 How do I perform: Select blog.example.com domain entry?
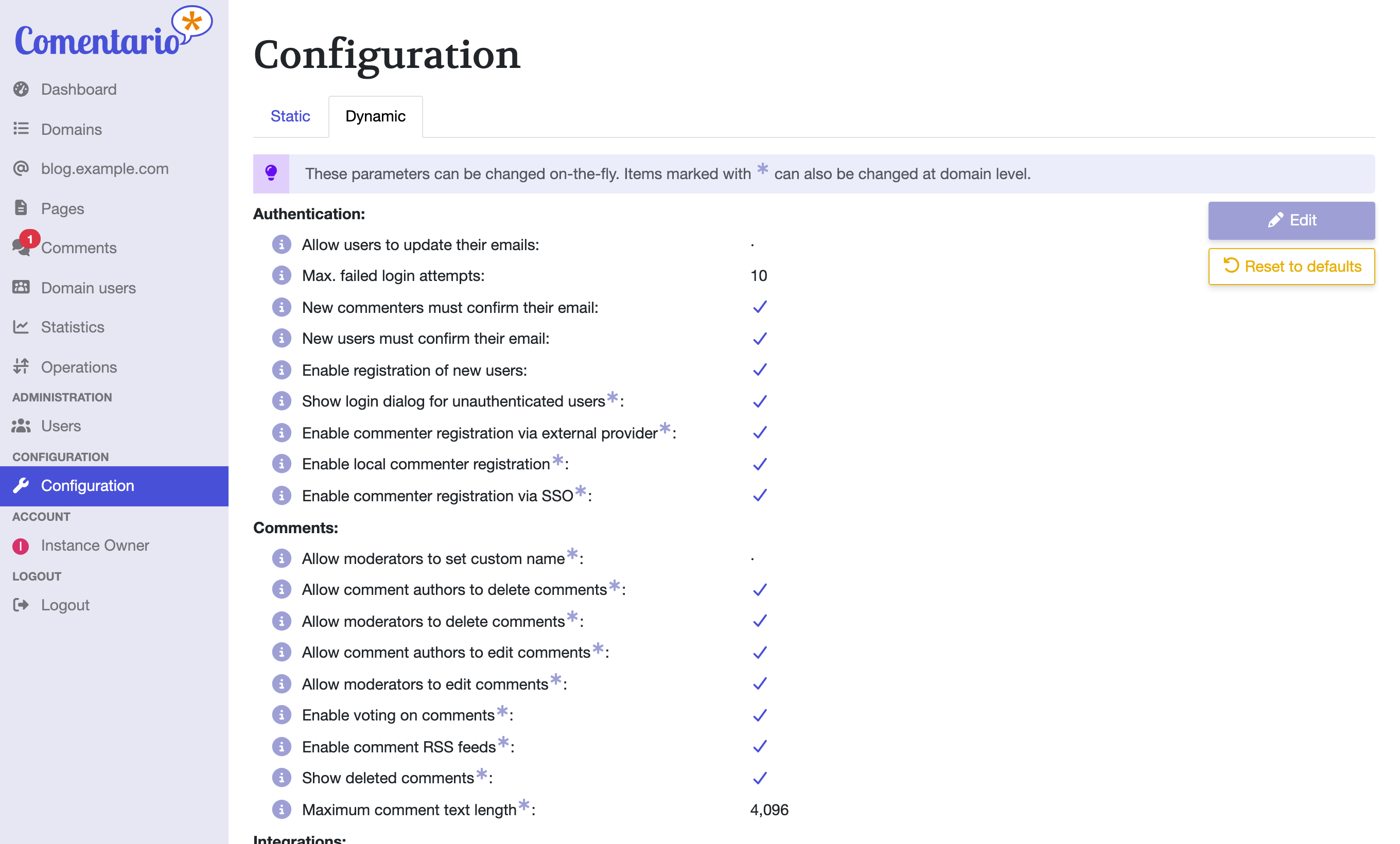[114, 169]
